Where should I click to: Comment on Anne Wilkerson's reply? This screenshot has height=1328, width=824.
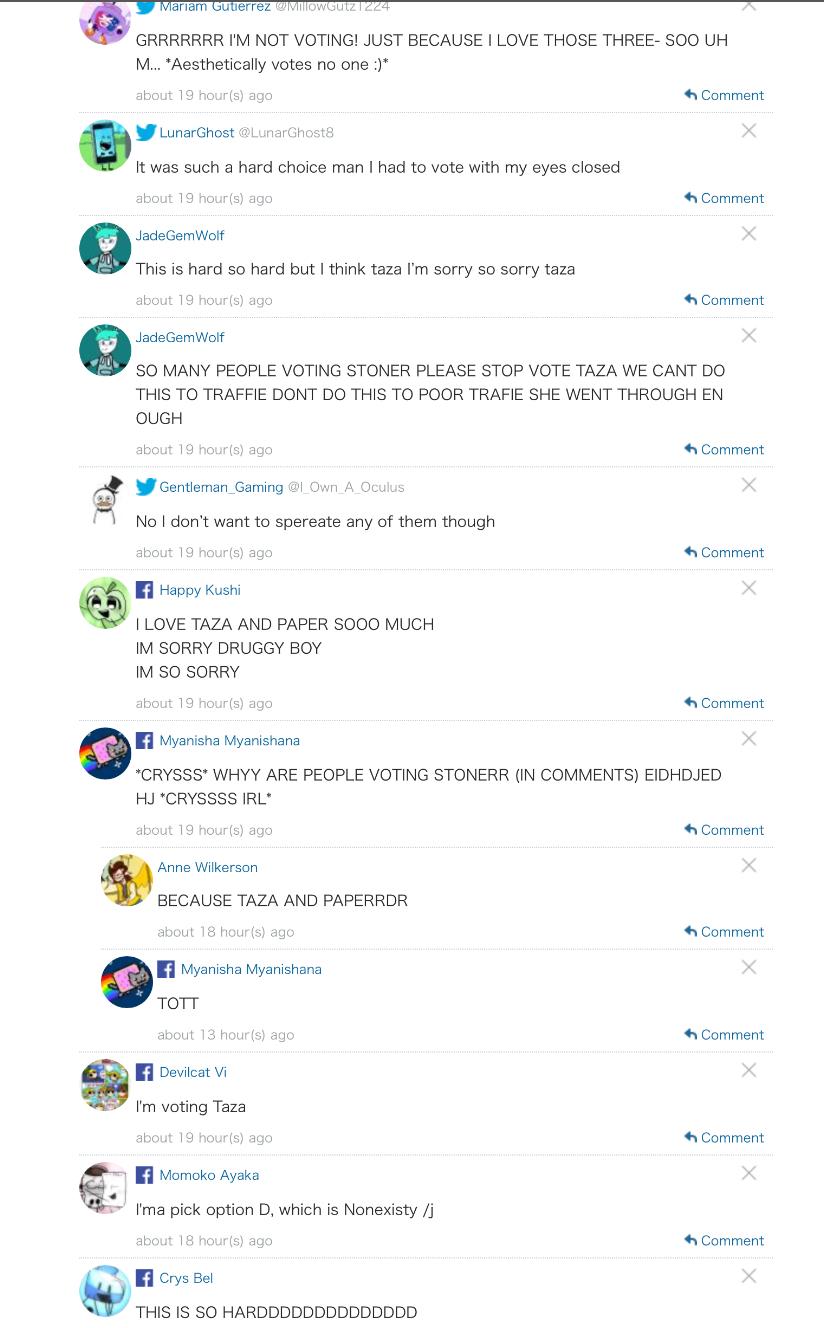pyautogui.click(x=724, y=931)
